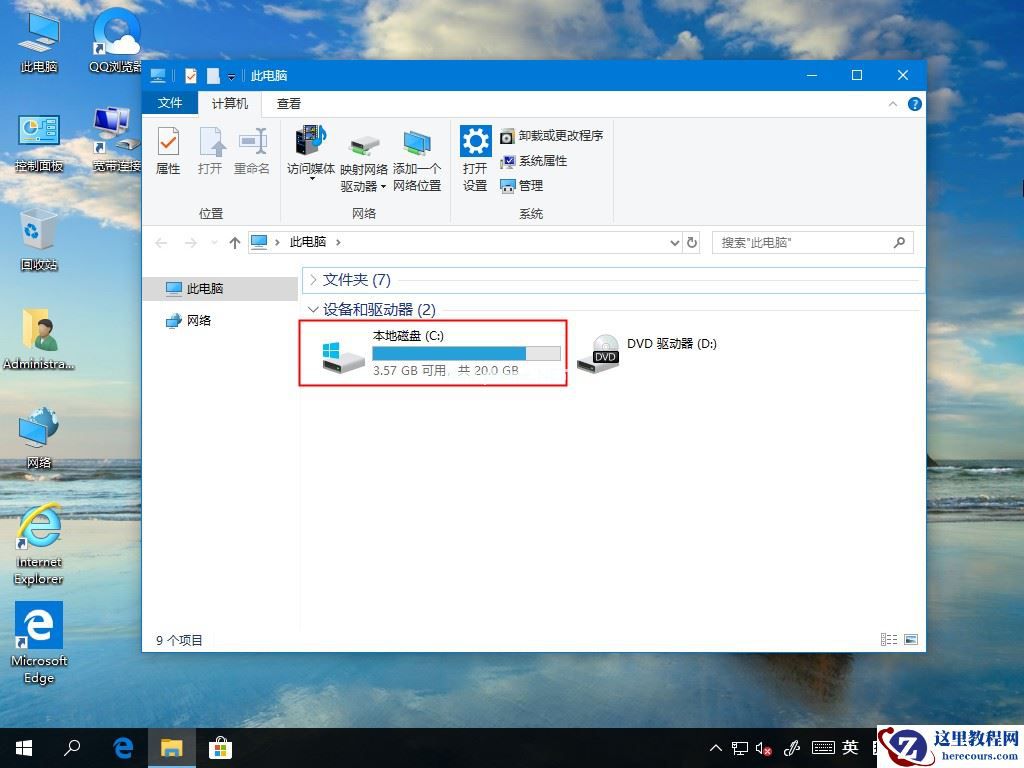Switch to details view in status bar
This screenshot has width=1024, height=768.
coord(888,639)
